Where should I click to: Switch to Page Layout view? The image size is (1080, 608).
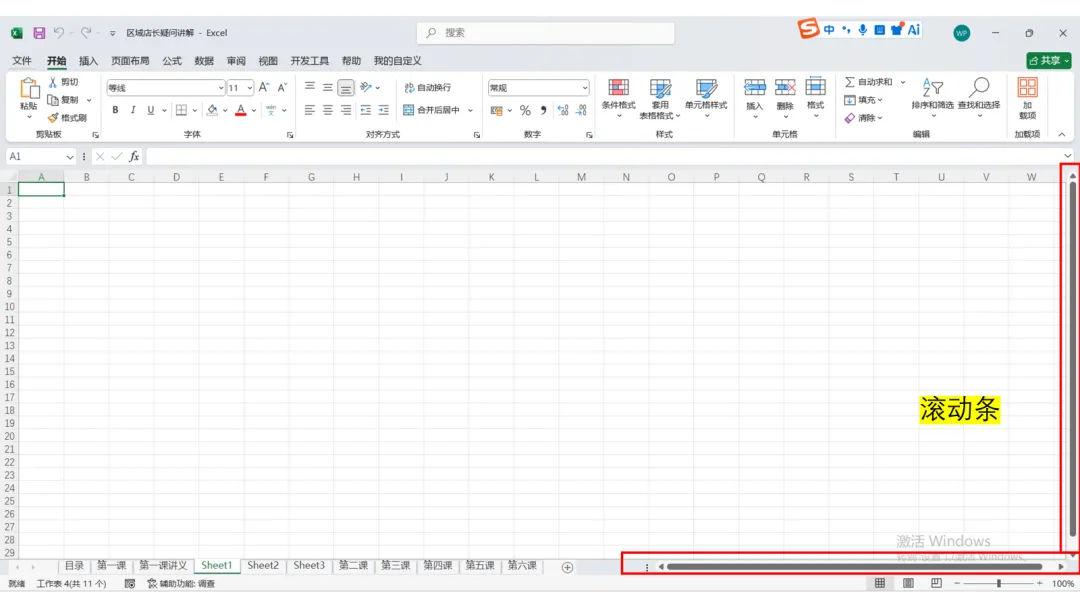point(908,583)
